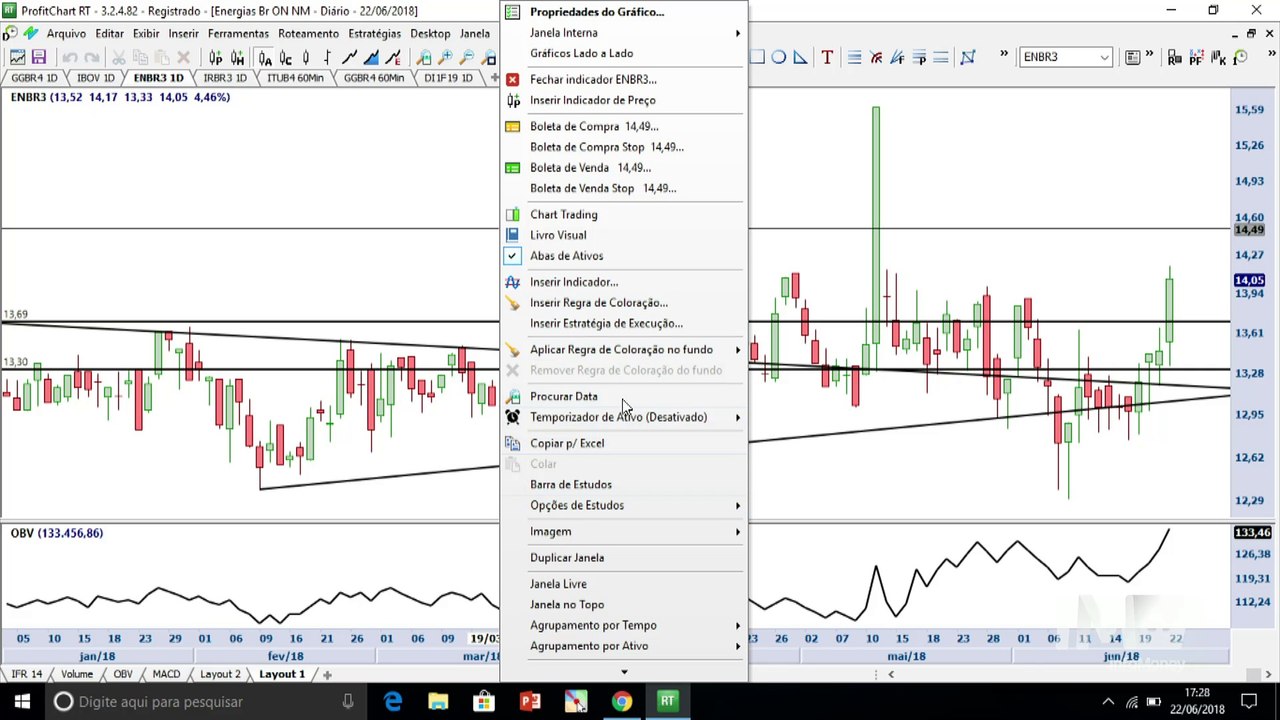1280x720 pixels.
Task: Click the Windows search box
Action: (x=205, y=702)
